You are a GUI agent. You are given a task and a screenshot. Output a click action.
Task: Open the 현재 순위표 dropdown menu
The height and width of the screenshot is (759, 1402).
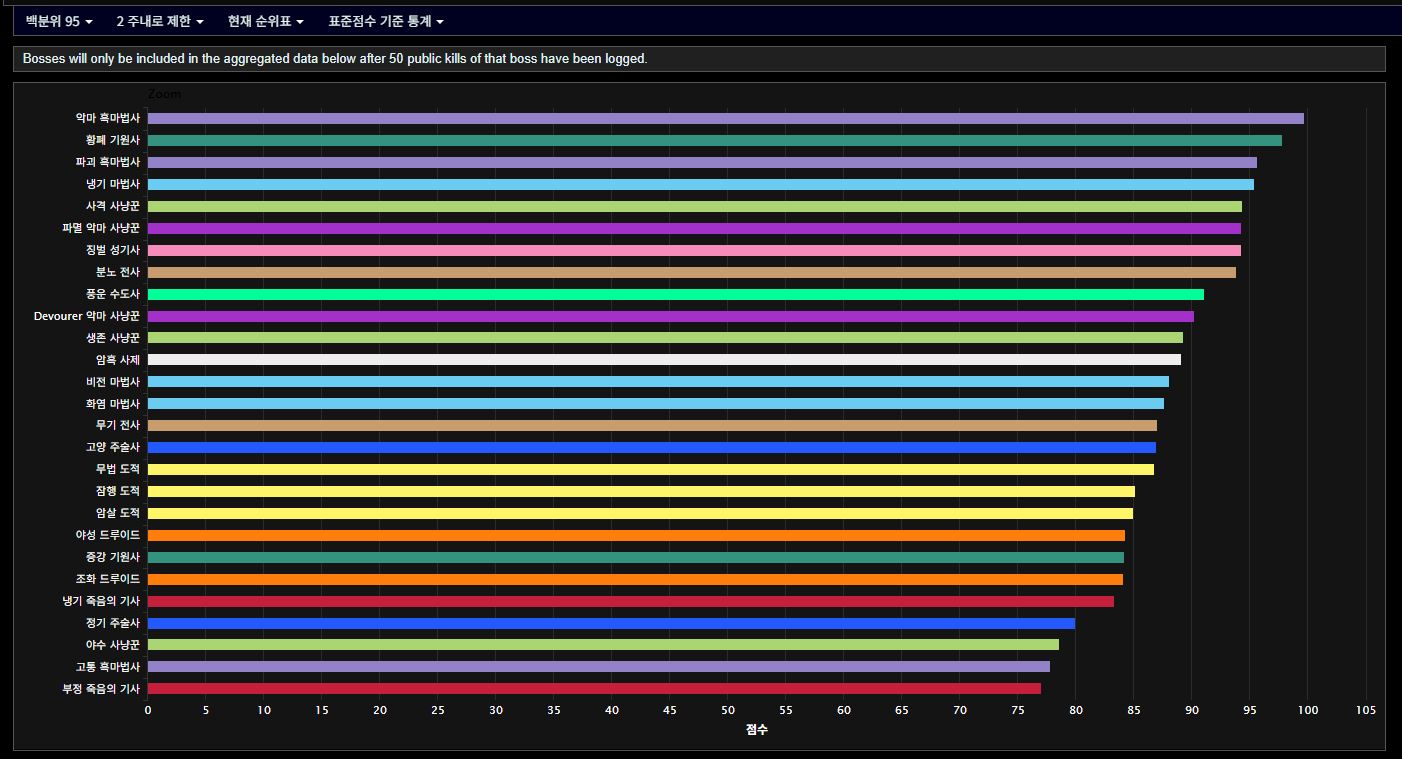[265, 21]
